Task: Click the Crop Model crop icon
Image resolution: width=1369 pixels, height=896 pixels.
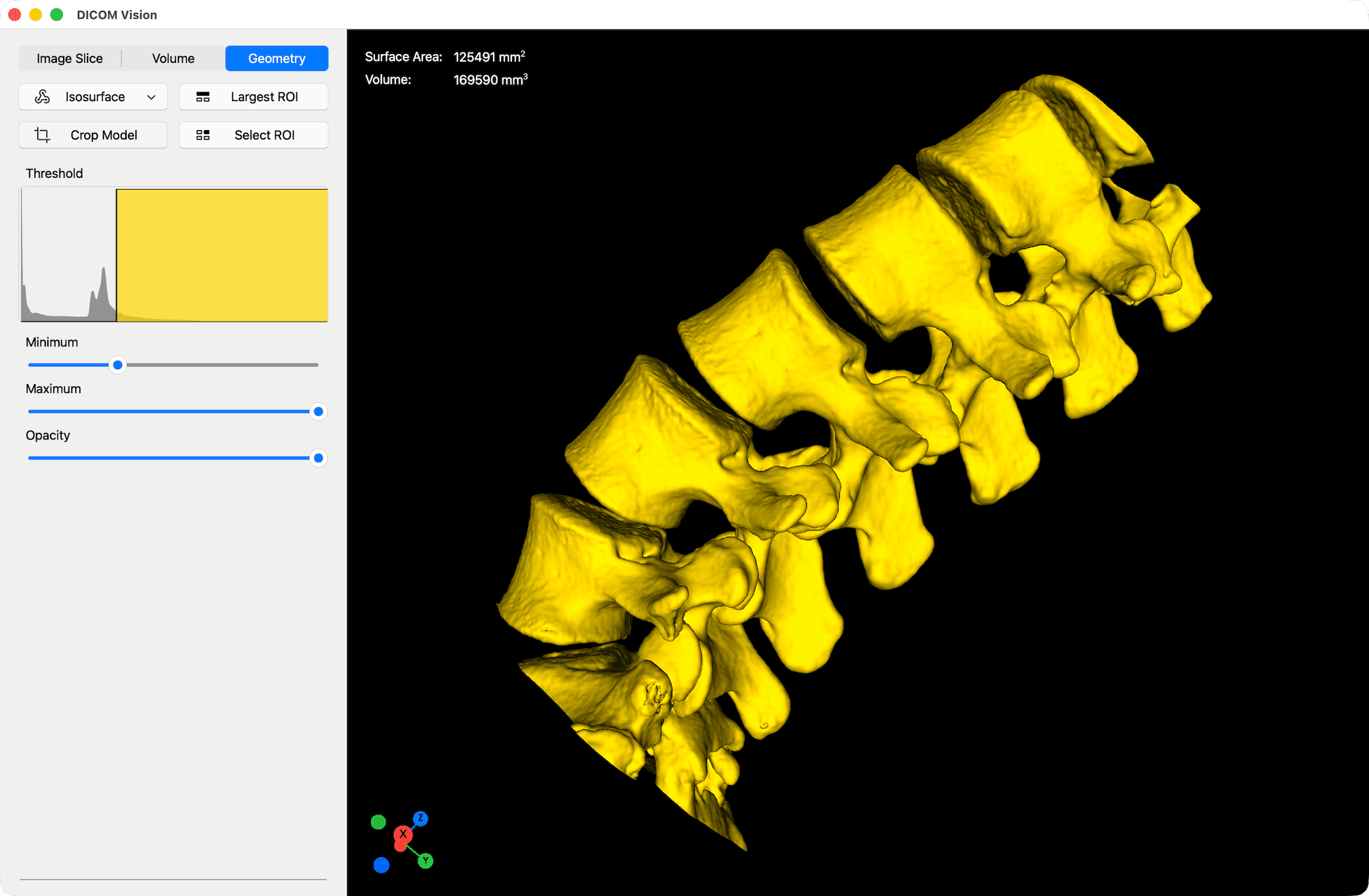Action: click(x=42, y=135)
